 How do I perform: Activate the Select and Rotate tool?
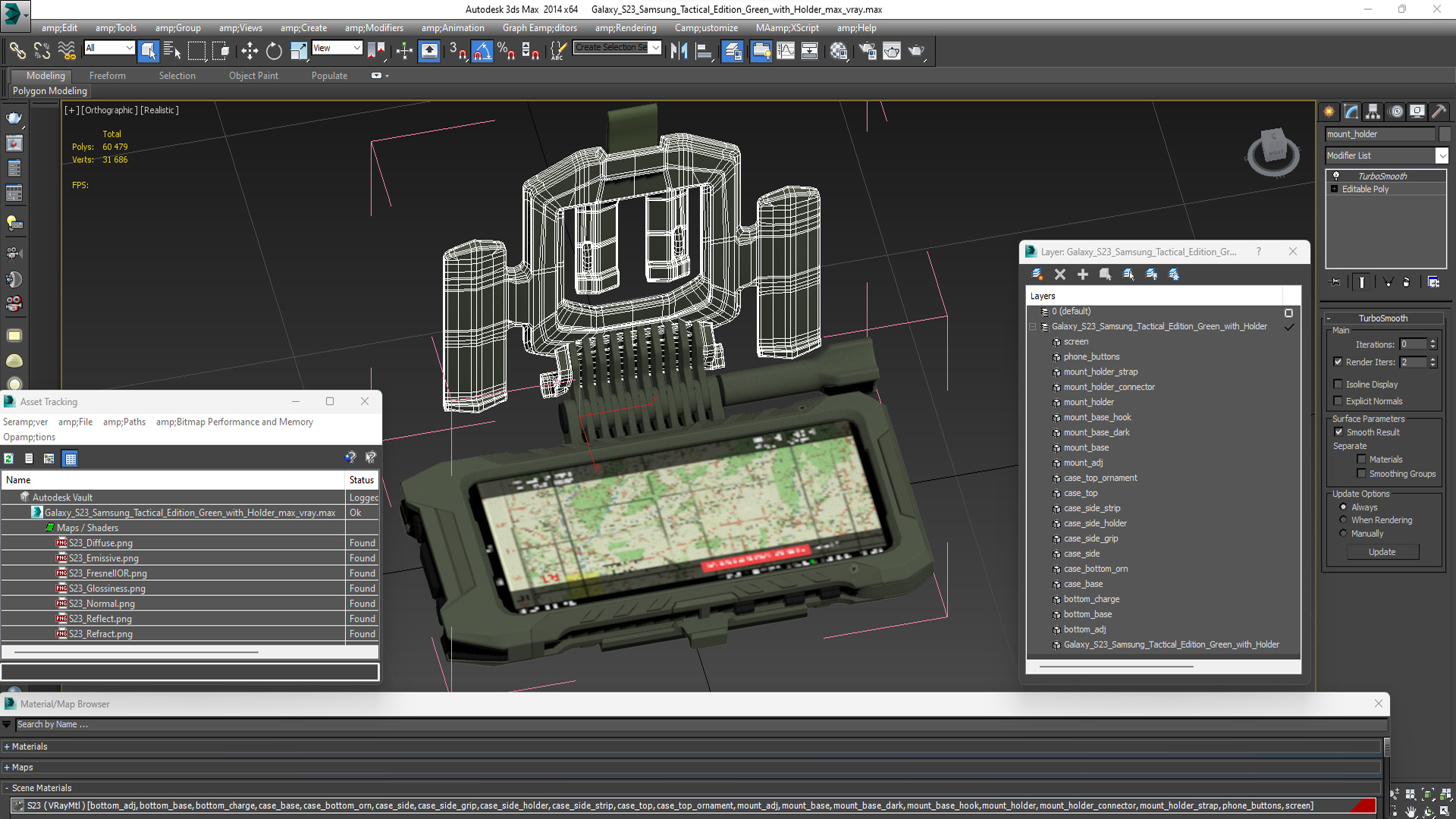[x=274, y=51]
